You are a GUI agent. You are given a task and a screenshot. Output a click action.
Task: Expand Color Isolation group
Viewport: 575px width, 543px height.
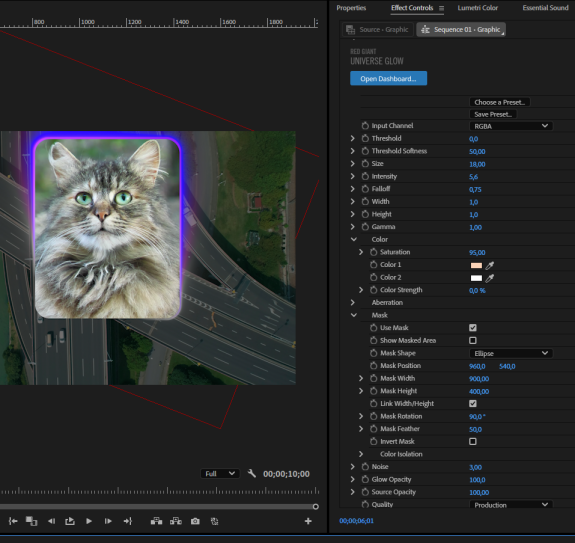click(x=361, y=454)
